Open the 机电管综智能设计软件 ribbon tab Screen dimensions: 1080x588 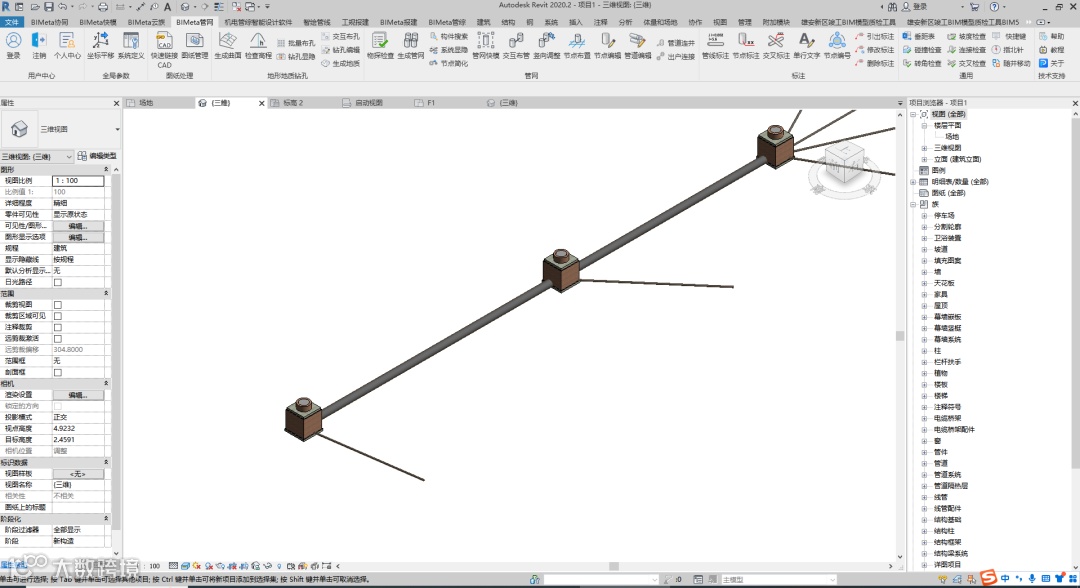[258, 22]
